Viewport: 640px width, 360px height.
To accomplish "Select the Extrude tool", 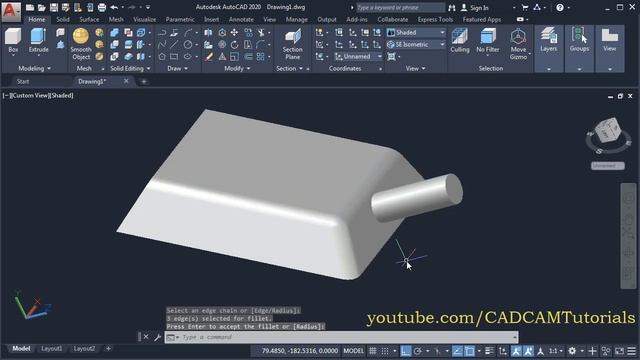I will [38, 41].
